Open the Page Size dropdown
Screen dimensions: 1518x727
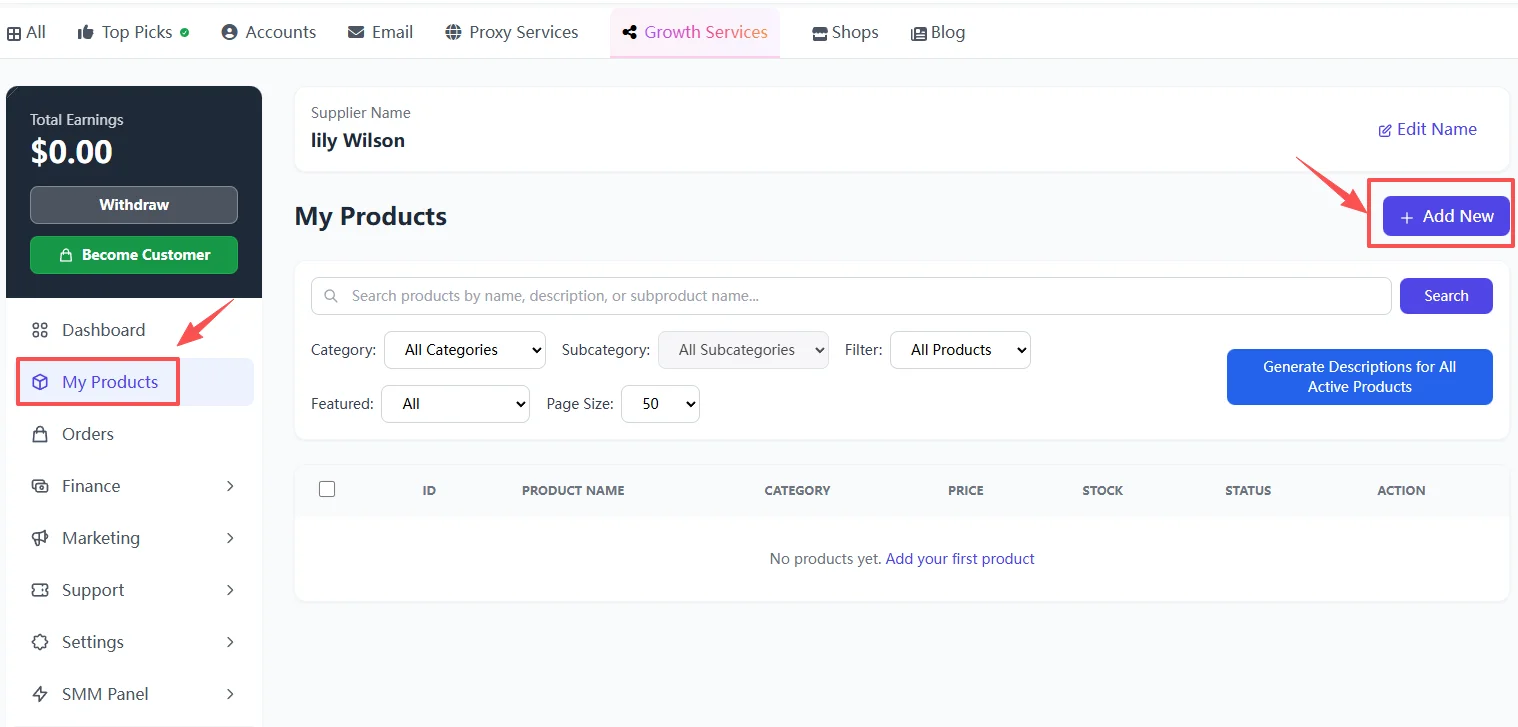[x=660, y=404]
